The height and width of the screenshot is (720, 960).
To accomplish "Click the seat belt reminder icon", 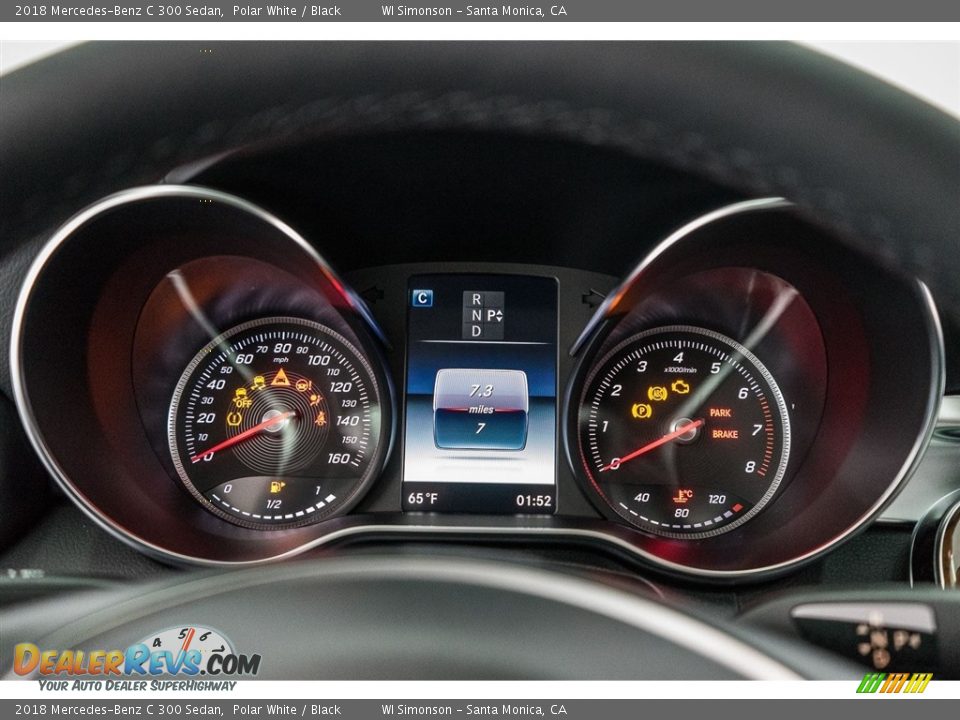I will click(x=321, y=418).
